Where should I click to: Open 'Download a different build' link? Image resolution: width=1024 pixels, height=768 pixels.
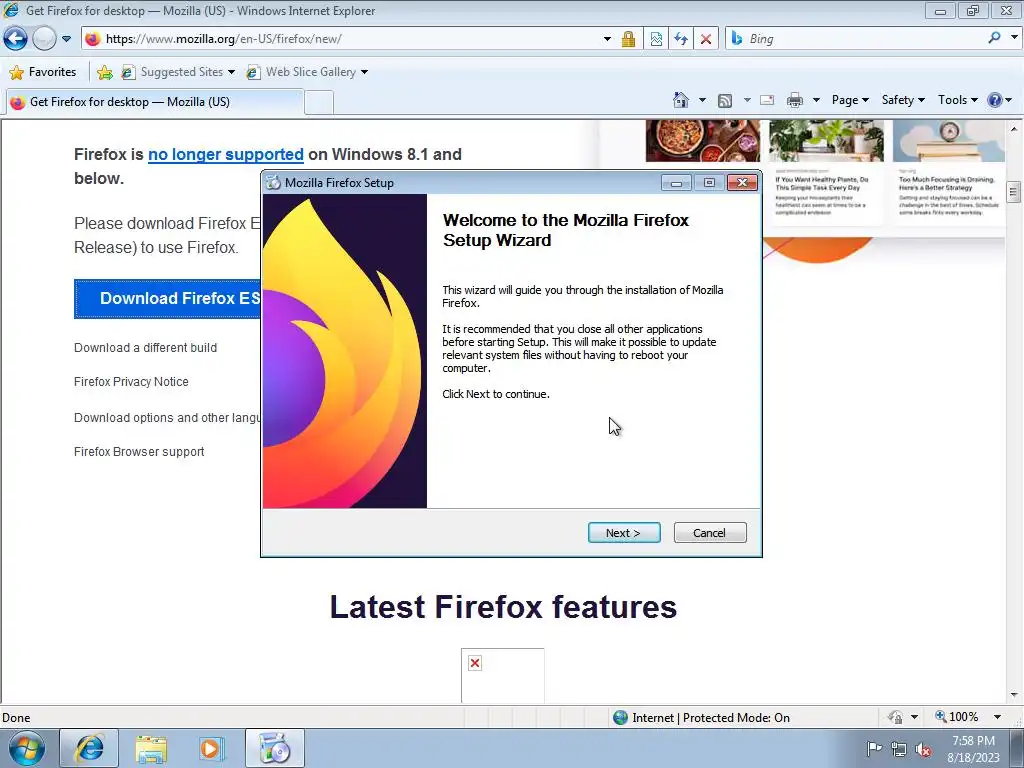pos(145,348)
